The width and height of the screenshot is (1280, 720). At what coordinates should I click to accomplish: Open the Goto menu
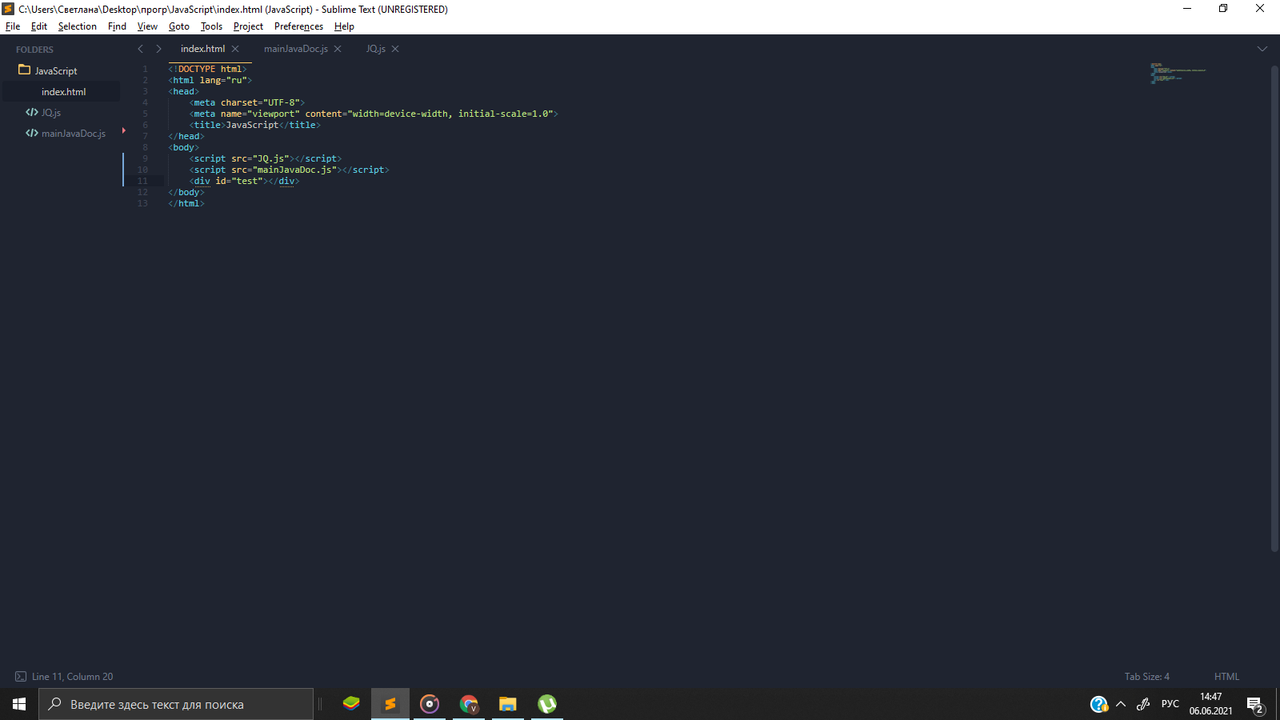(x=179, y=26)
